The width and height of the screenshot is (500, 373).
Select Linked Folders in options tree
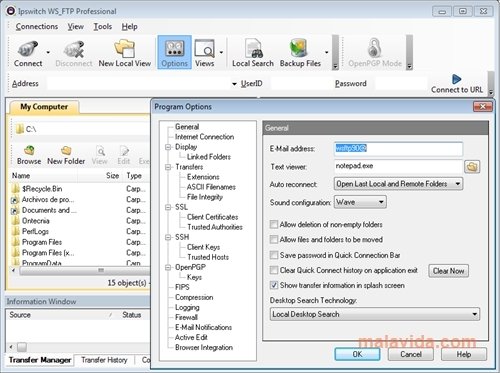pos(209,157)
